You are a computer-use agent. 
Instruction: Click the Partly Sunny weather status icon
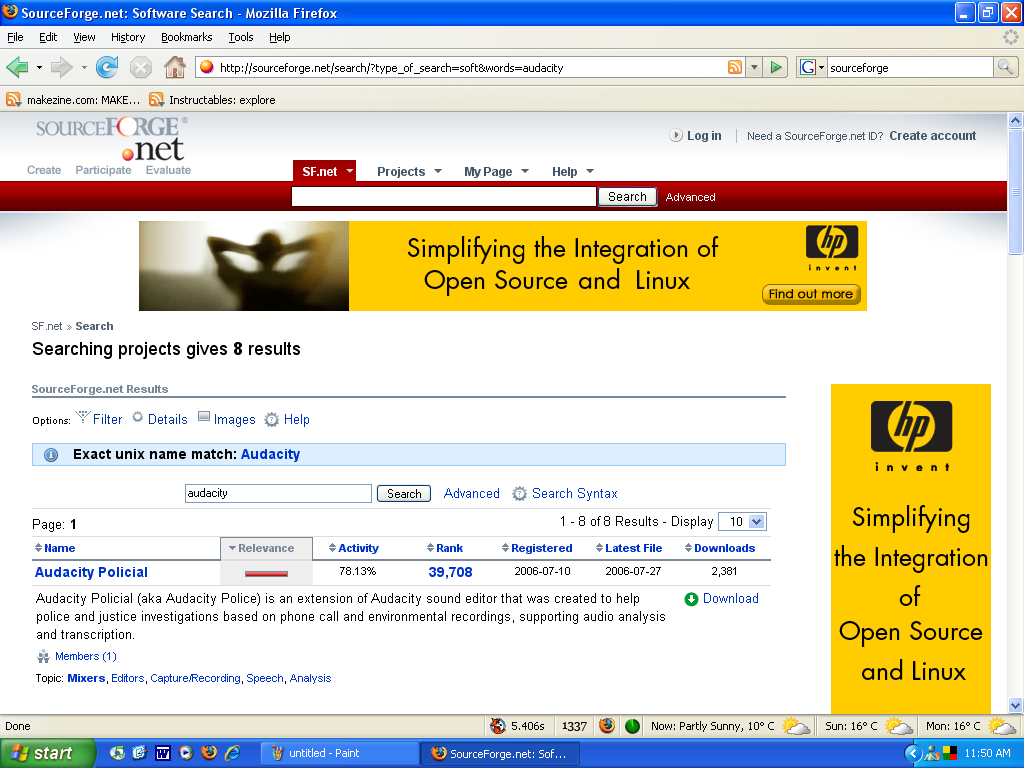[x=795, y=726]
